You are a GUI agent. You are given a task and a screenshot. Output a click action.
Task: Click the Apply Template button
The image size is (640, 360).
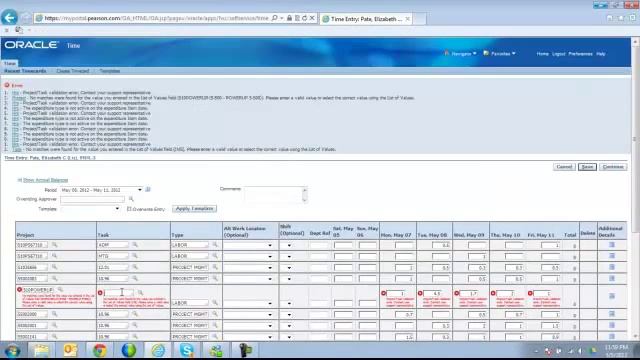194,209
